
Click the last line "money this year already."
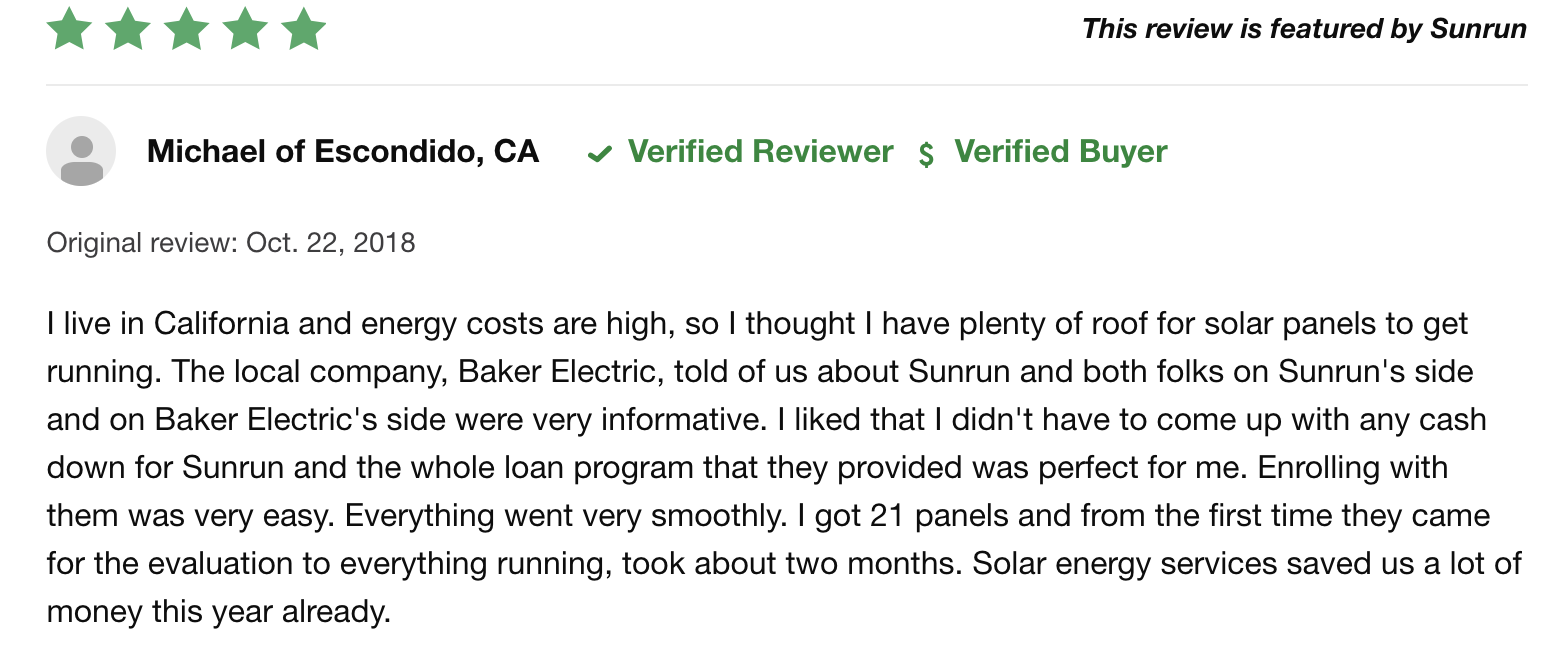pos(218,612)
